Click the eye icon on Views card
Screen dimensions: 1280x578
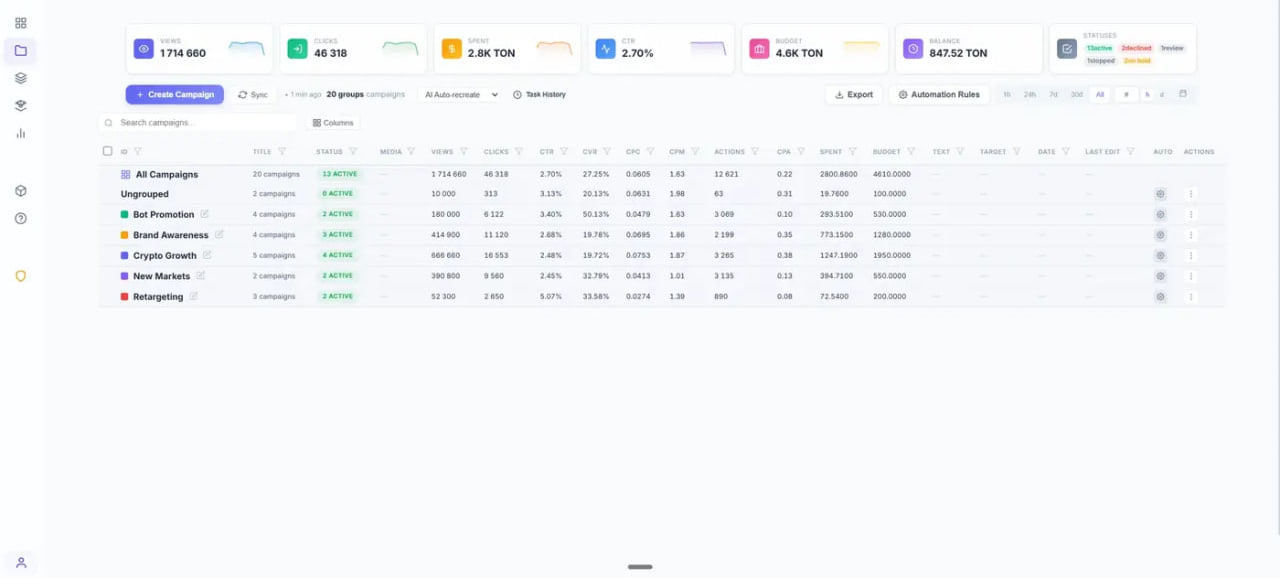[x=144, y=48]
